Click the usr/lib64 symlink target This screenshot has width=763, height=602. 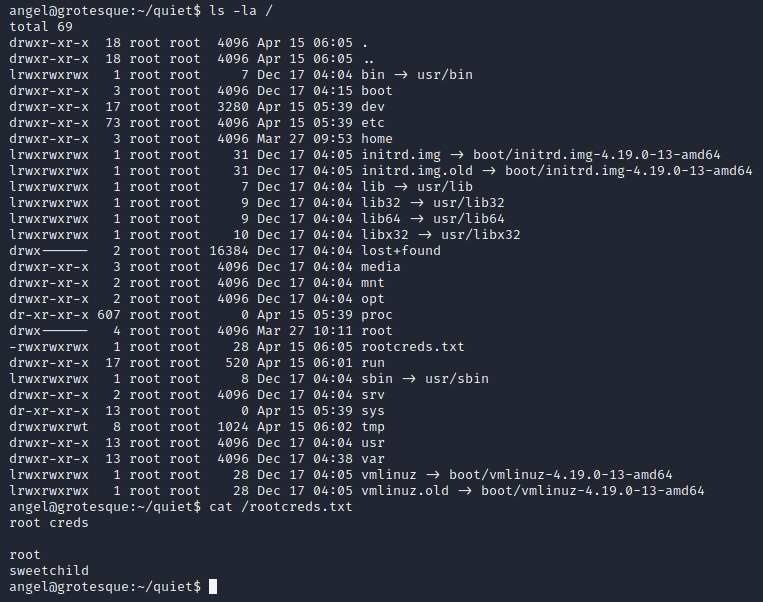coord(469,219)
